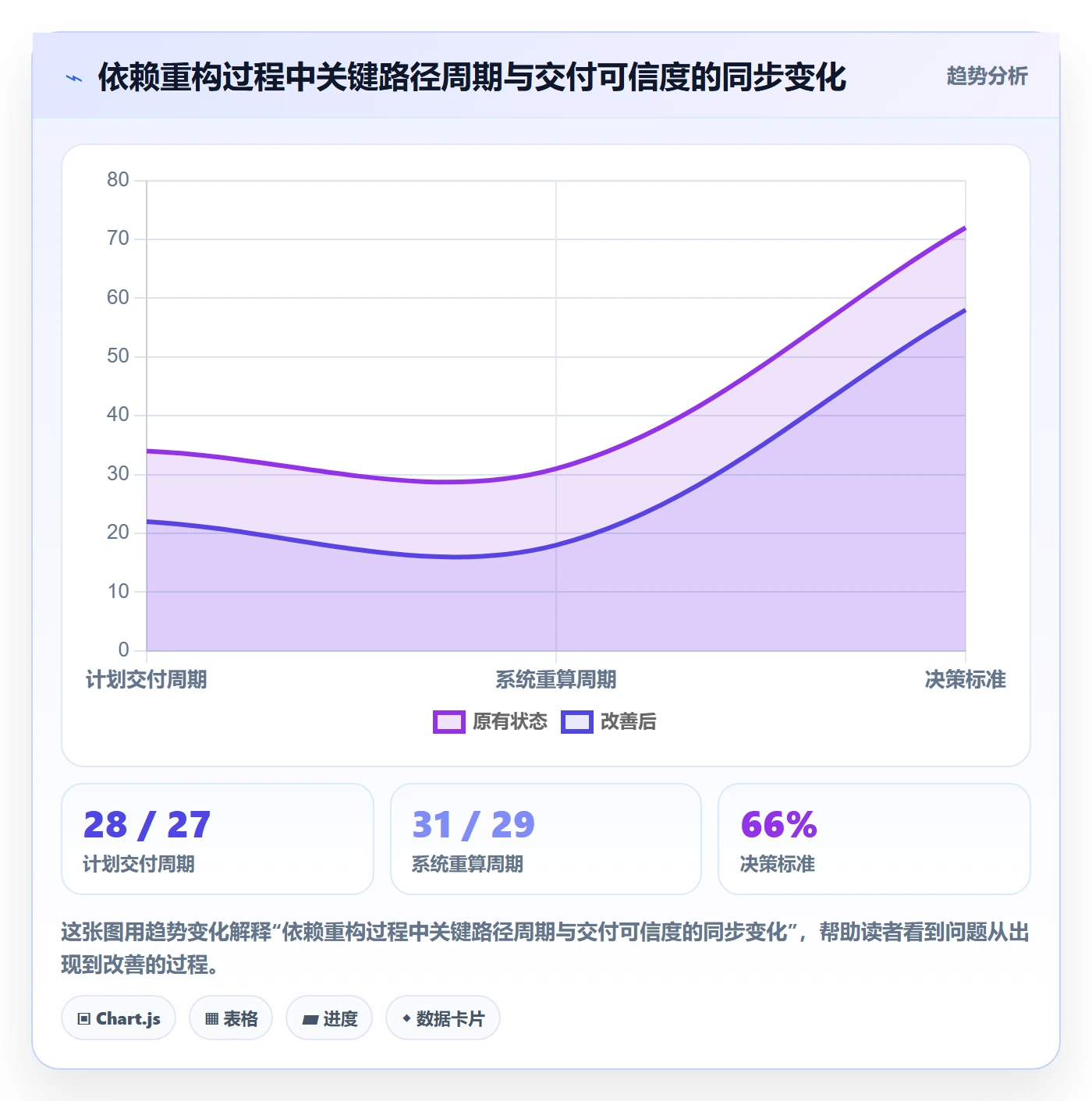Click the 改善后 legend label
This screenshot has height=1101, width=1092.
(628, 722)
